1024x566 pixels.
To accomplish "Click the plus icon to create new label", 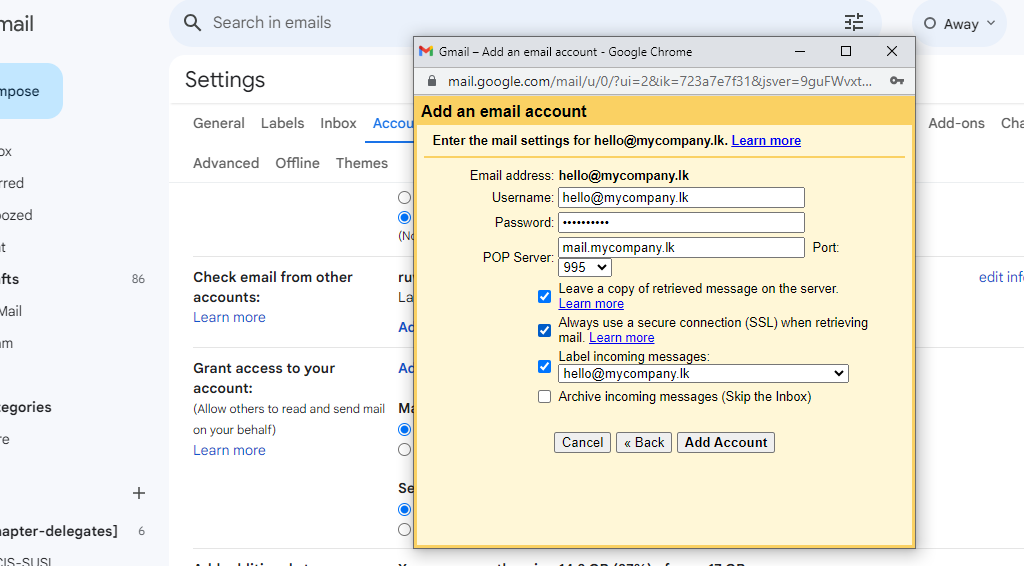I will click(x=138, y=493).
